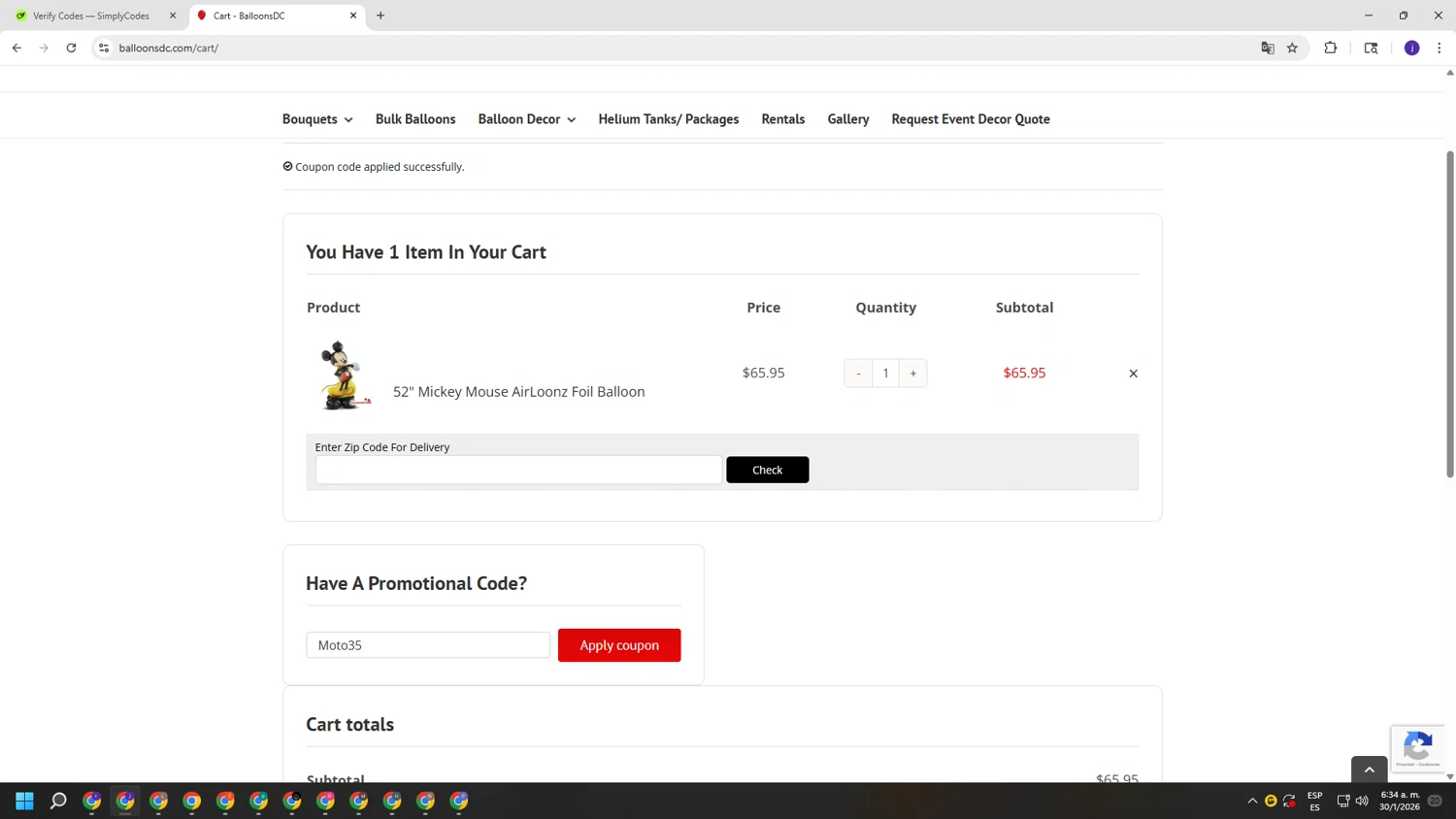The height and width of the screenshot is (819, 1456).
Task: Expand the Bouquets dropdown menu
Action: click(317, 119)
